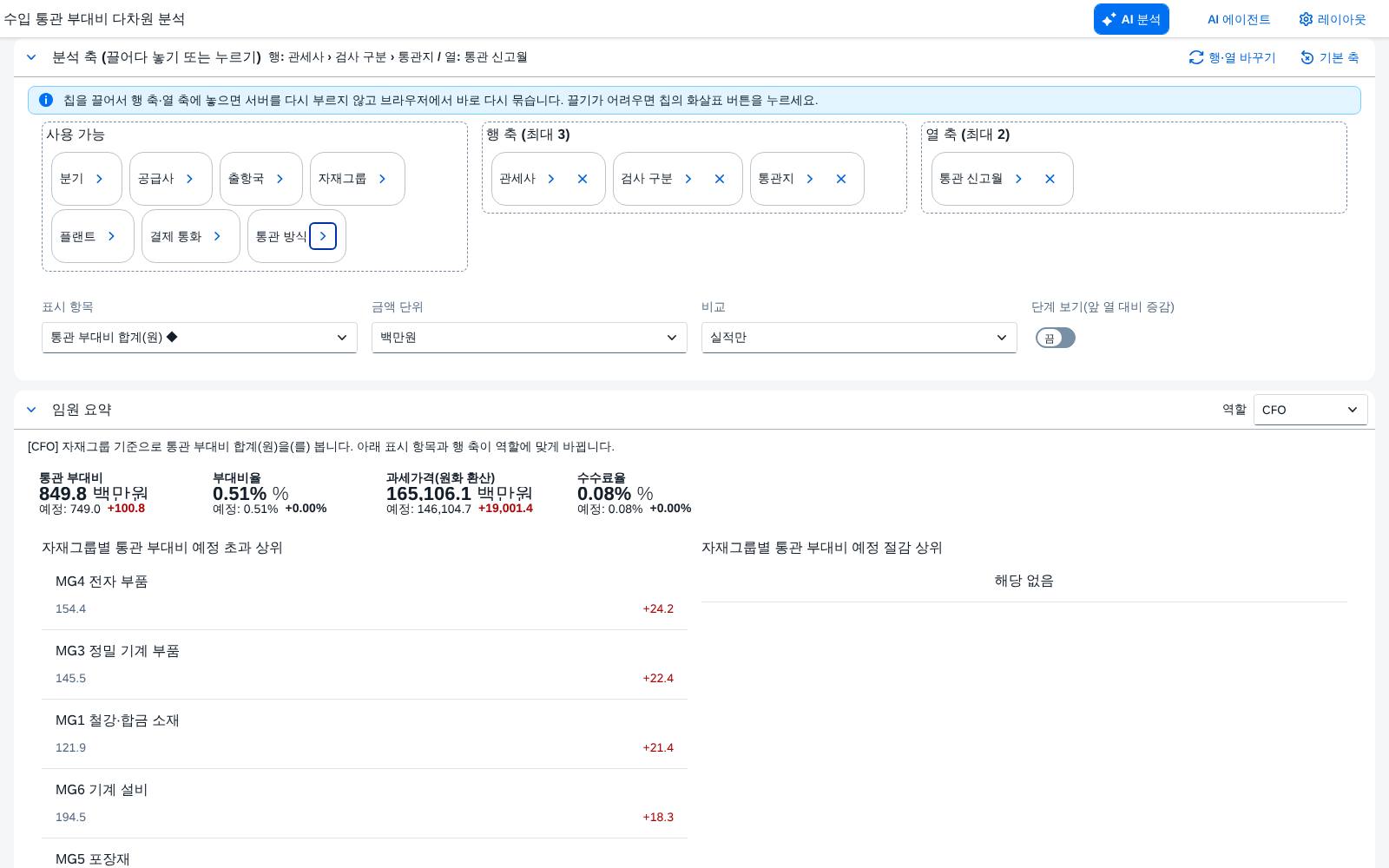
Task: Click the +24.2 variance for MG4
Action: coord(658,608)
